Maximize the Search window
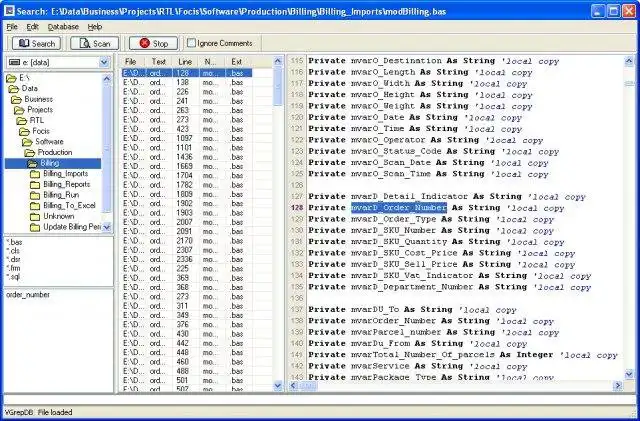The height and width of the screenshot is (421, 640). (x=613, y=11)
